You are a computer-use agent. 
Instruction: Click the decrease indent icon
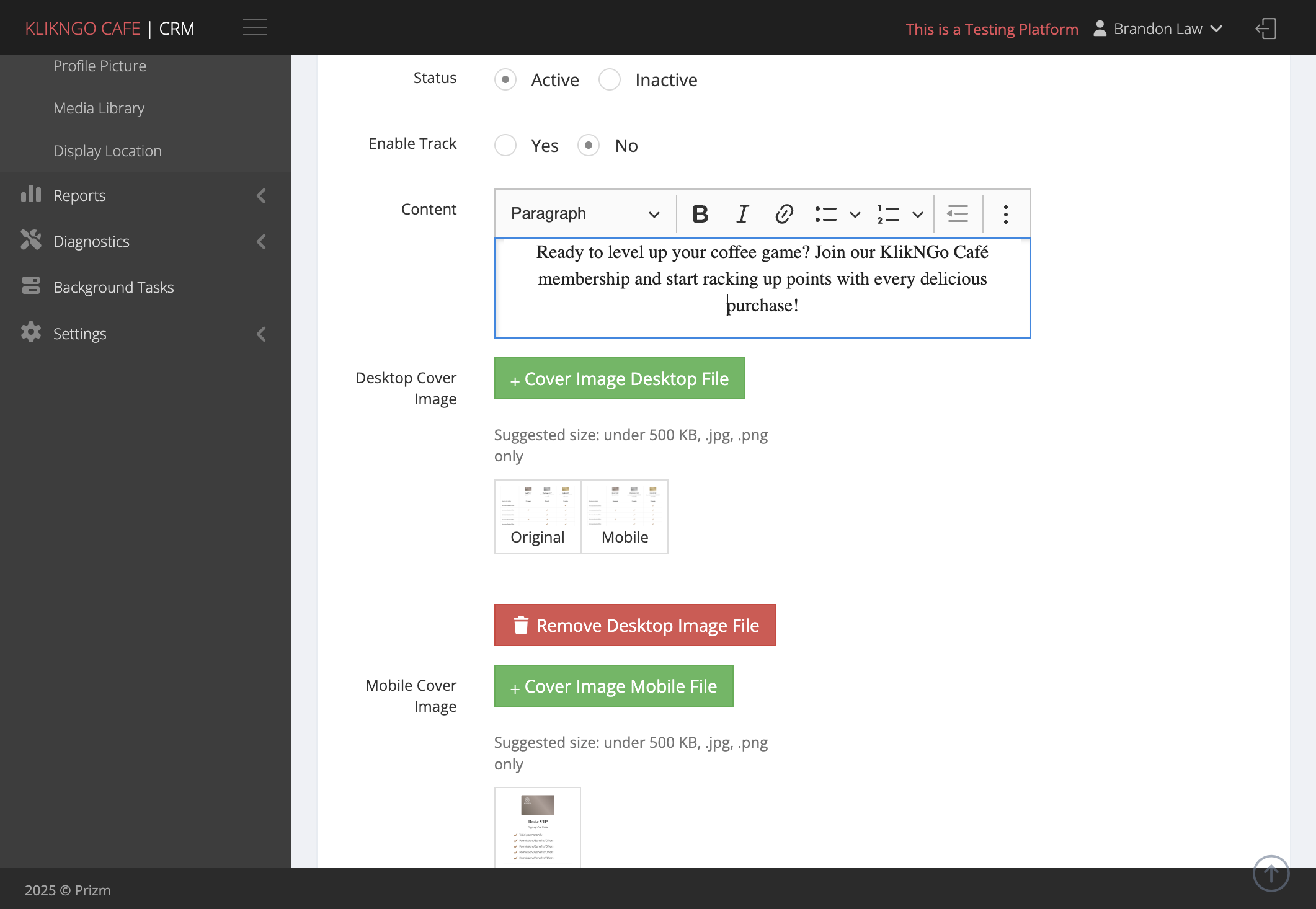click(x=958, y=214)
